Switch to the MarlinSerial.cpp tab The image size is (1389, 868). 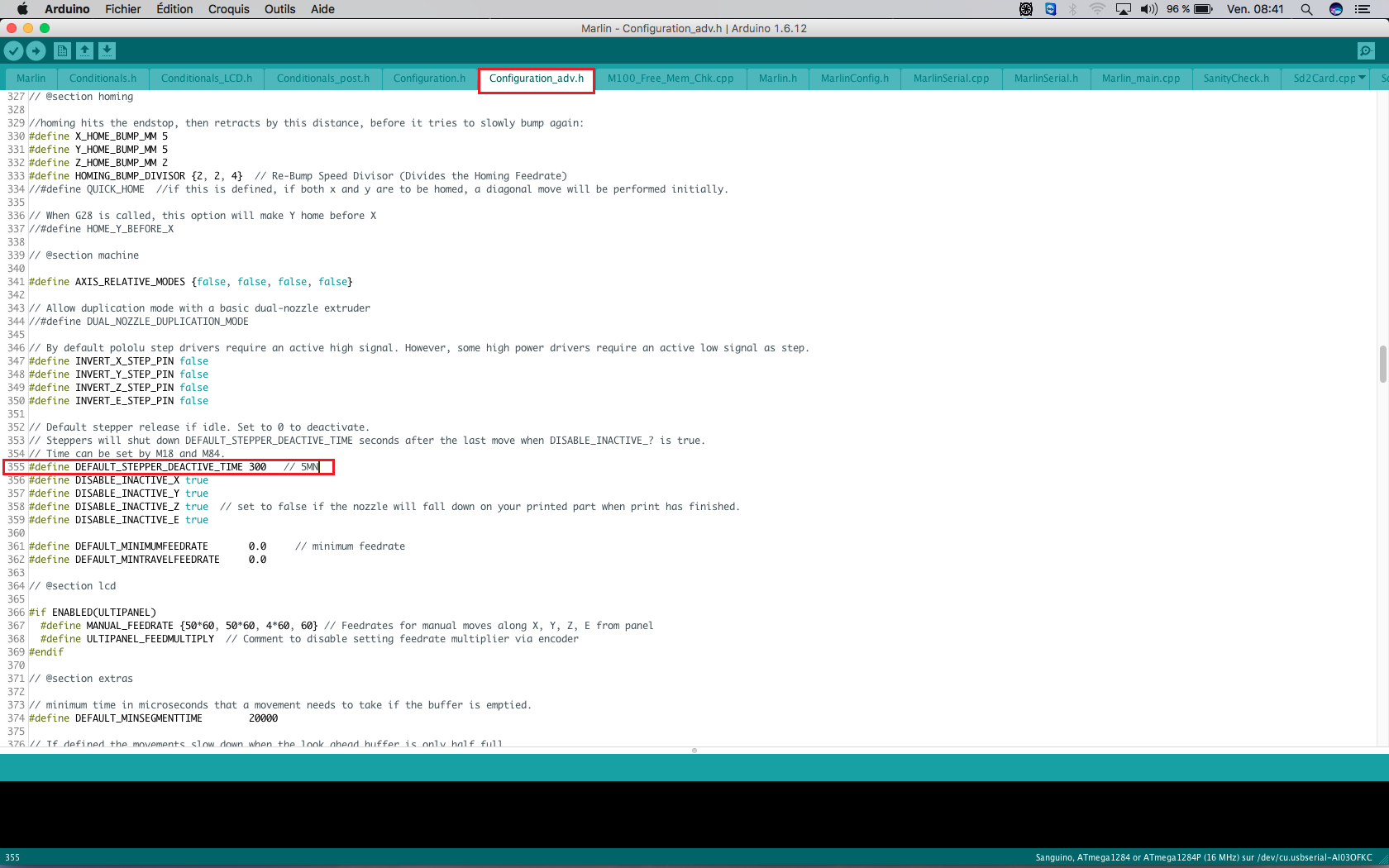pos(952,79)
